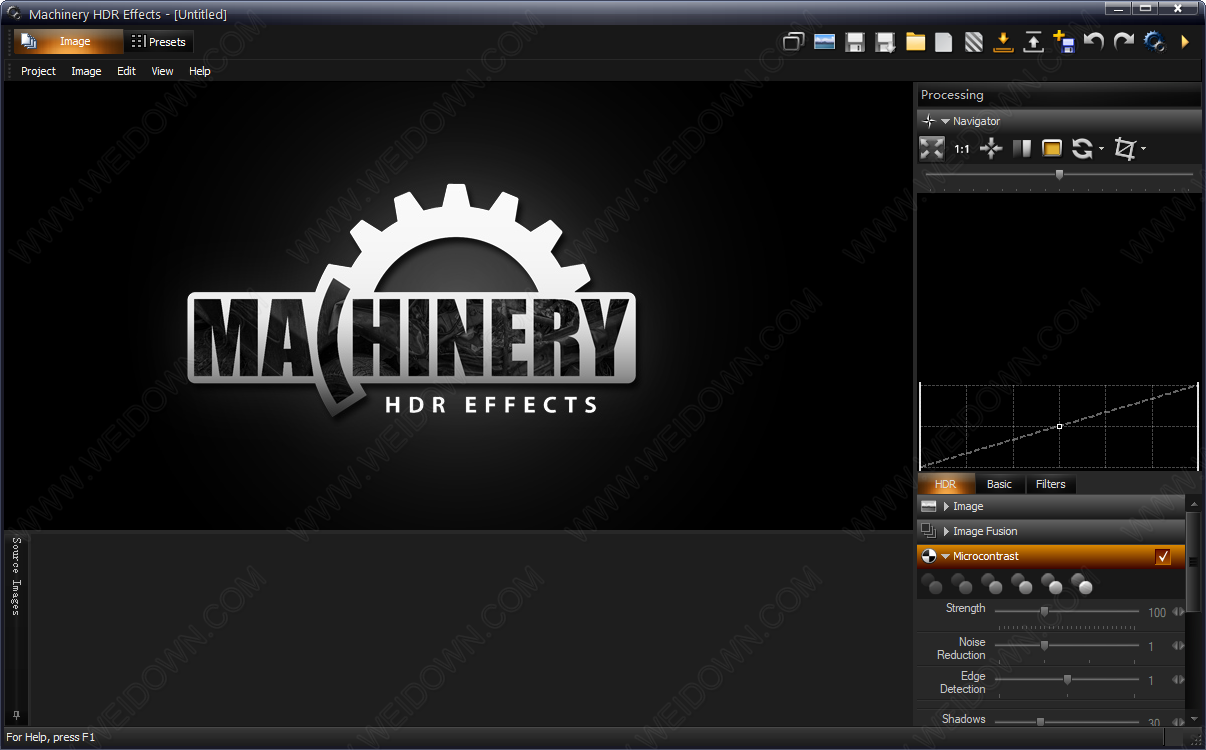Collapse the Navigator panel

(x=946, y=121)
